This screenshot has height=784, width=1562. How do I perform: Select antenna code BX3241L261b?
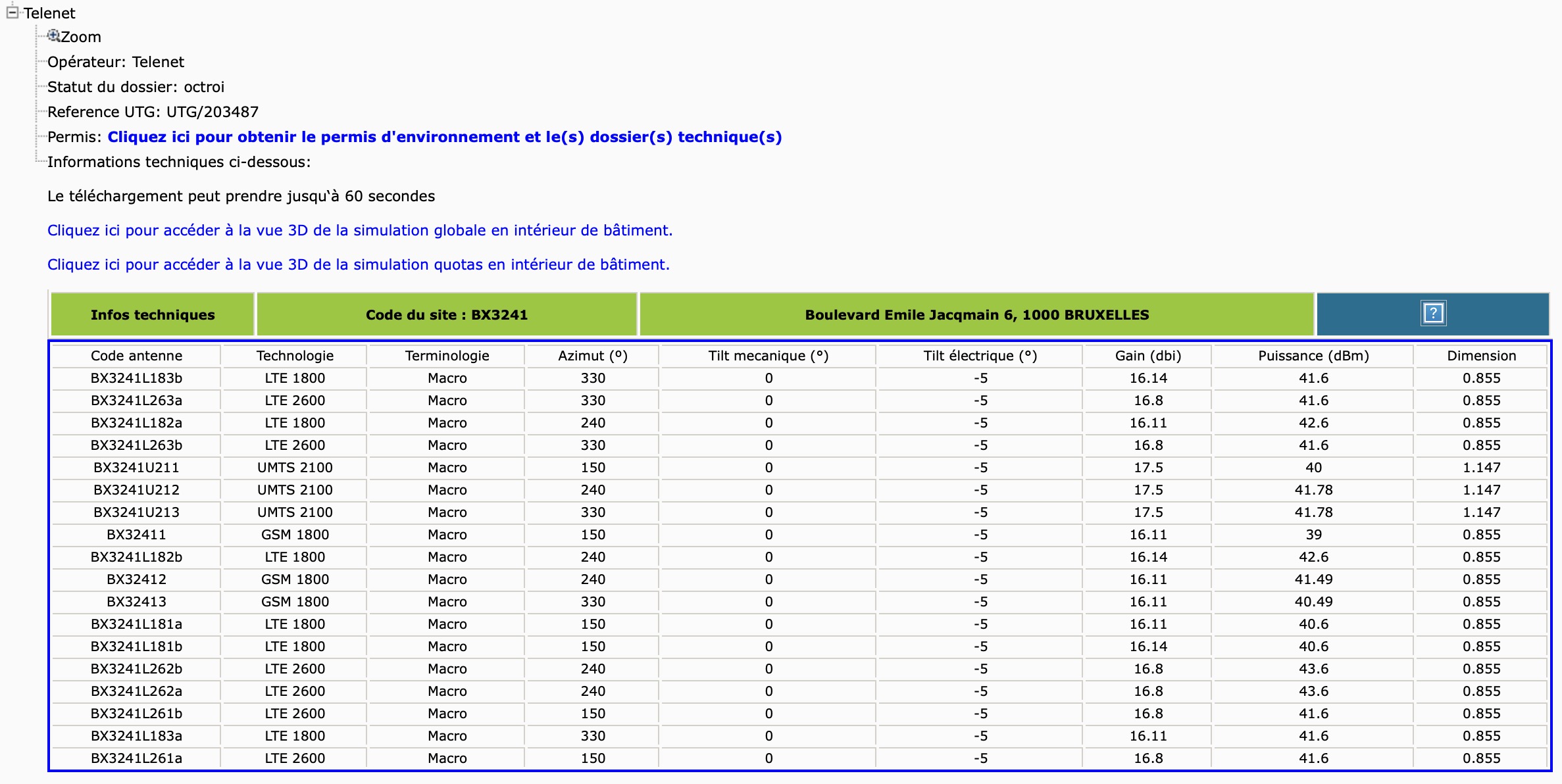[x=136, y=714]
